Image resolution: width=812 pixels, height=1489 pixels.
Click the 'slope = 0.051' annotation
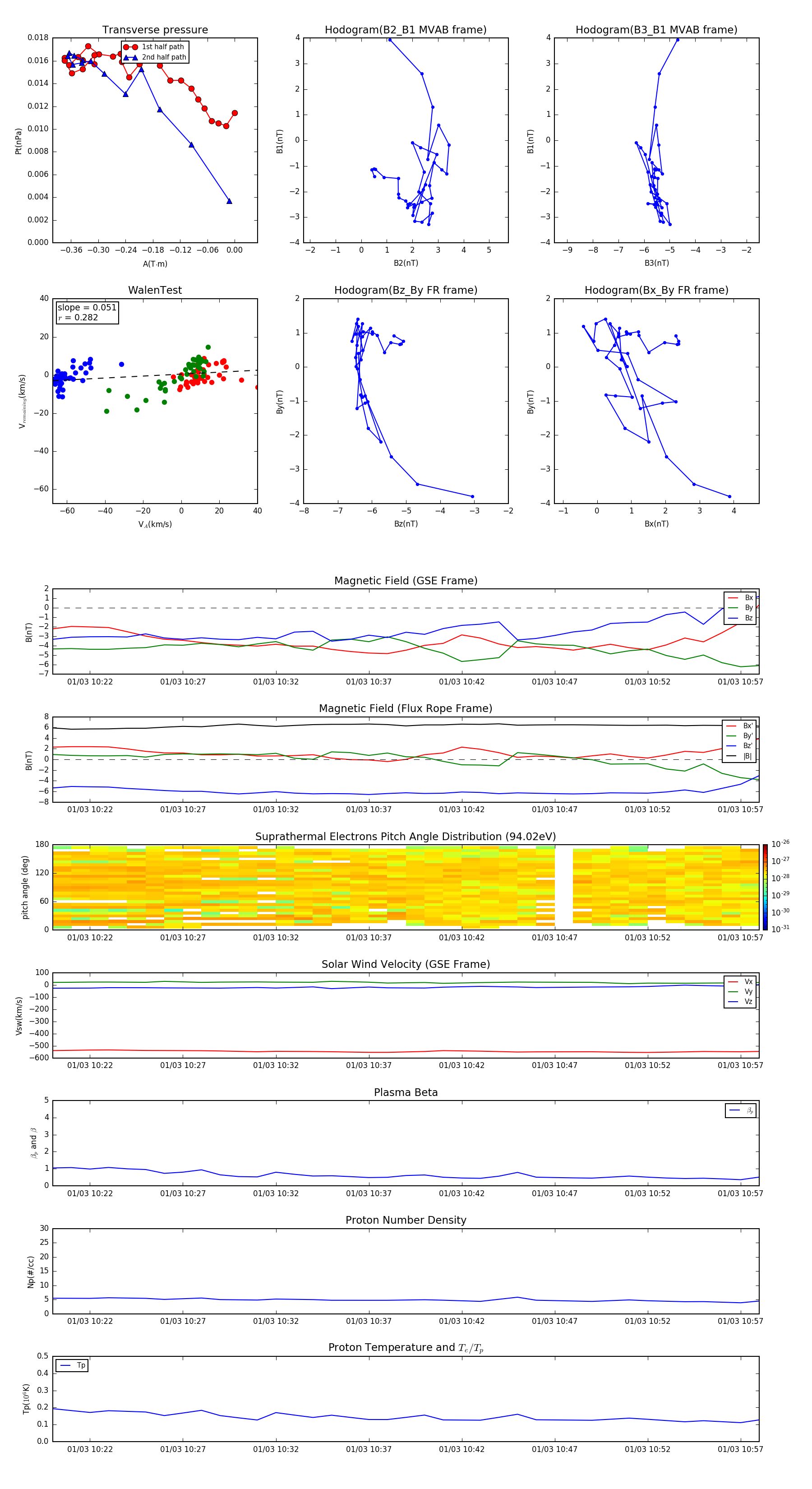[x=87, y=308]
